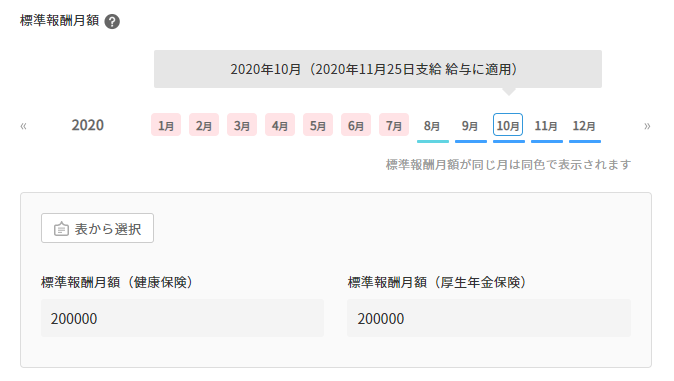This screenshot has height=381, width=674.
Task: Select 7月 month tab
Action: [394, 125]
